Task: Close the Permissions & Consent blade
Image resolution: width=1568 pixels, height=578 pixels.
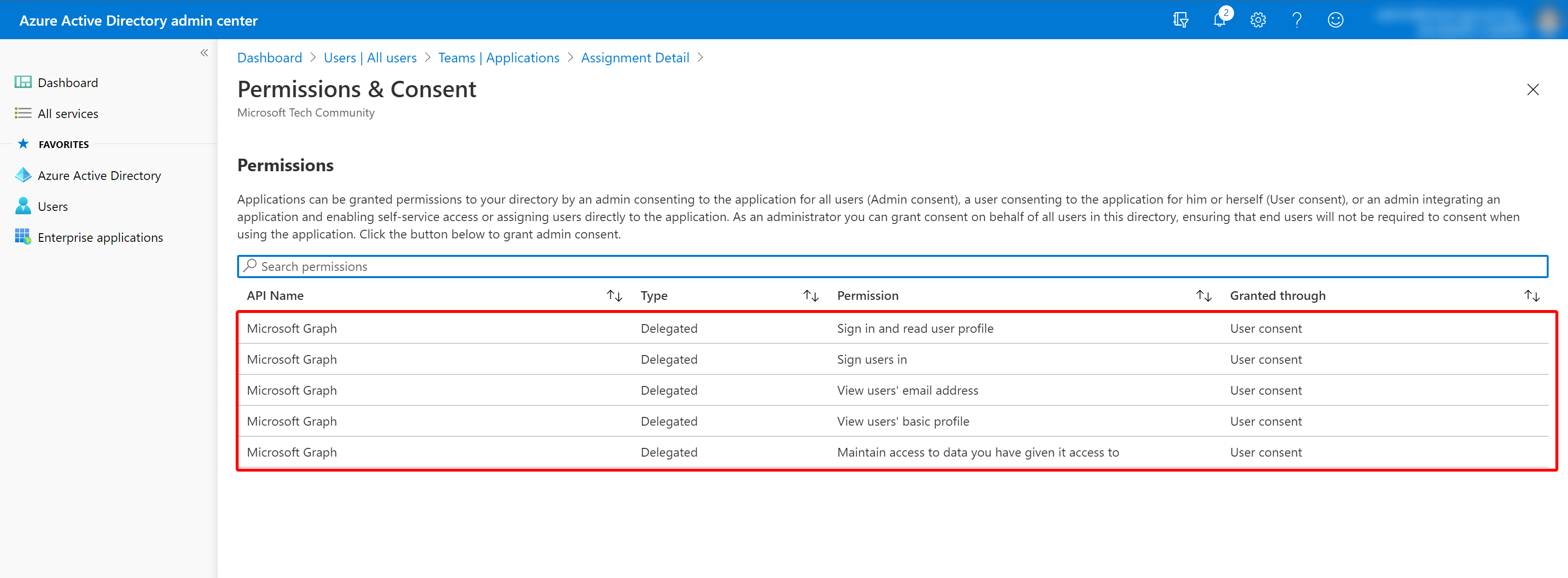Action: click(x=1533, y=89)
